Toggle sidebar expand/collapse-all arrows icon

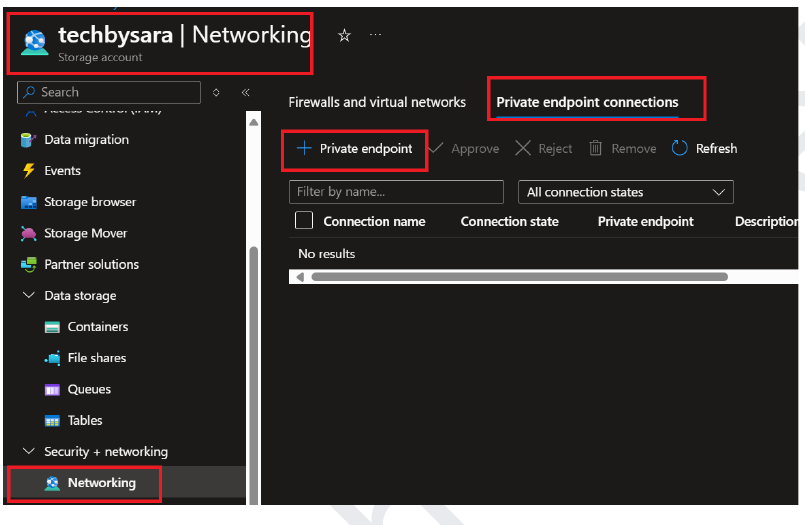(x=216, y=92)
